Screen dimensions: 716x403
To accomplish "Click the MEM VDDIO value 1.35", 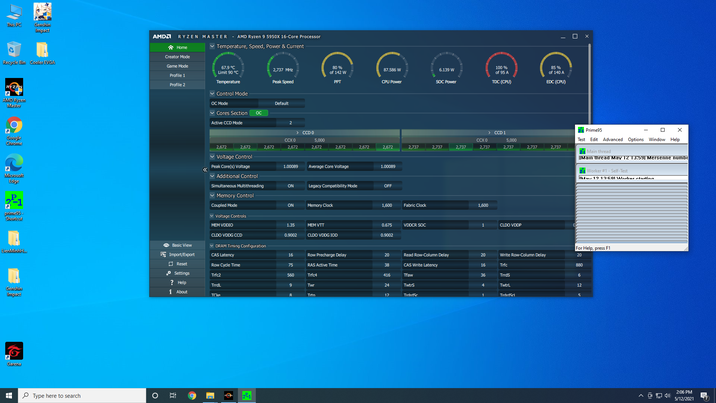I will point(290,225).
